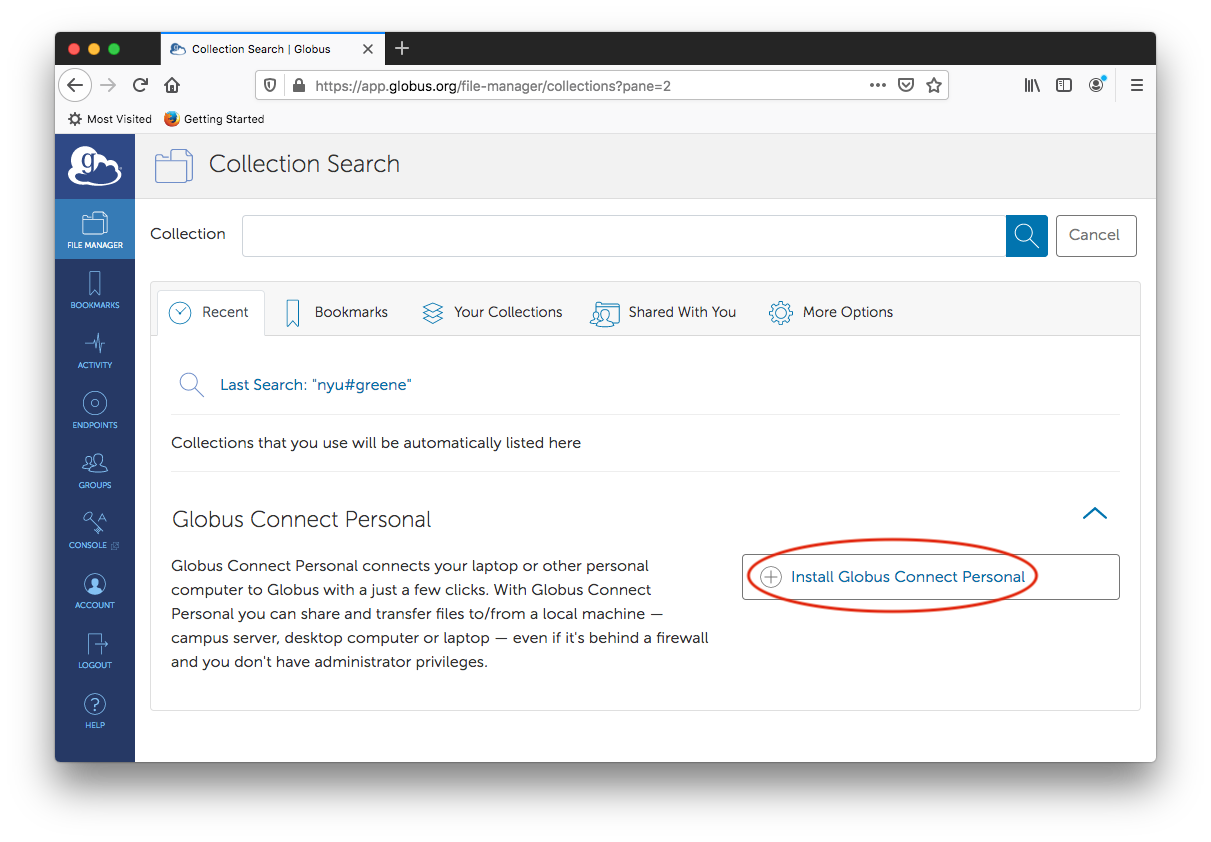Collapse the Globus Connect Personal section
Viewport: 1211px width, 842px height.
[1094, 514]
